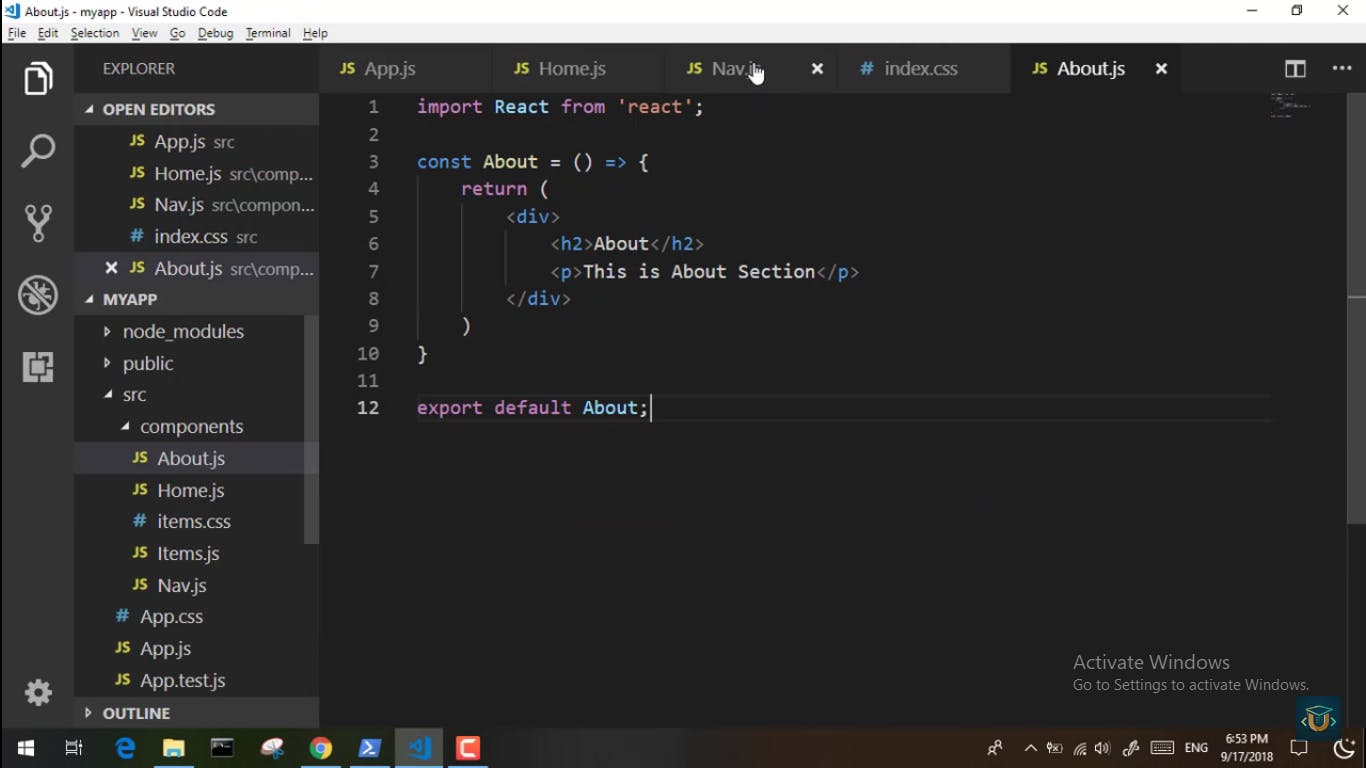Click the explorer file tree scrollbar
The image size is (1366, 768).
tap(311, 430)
